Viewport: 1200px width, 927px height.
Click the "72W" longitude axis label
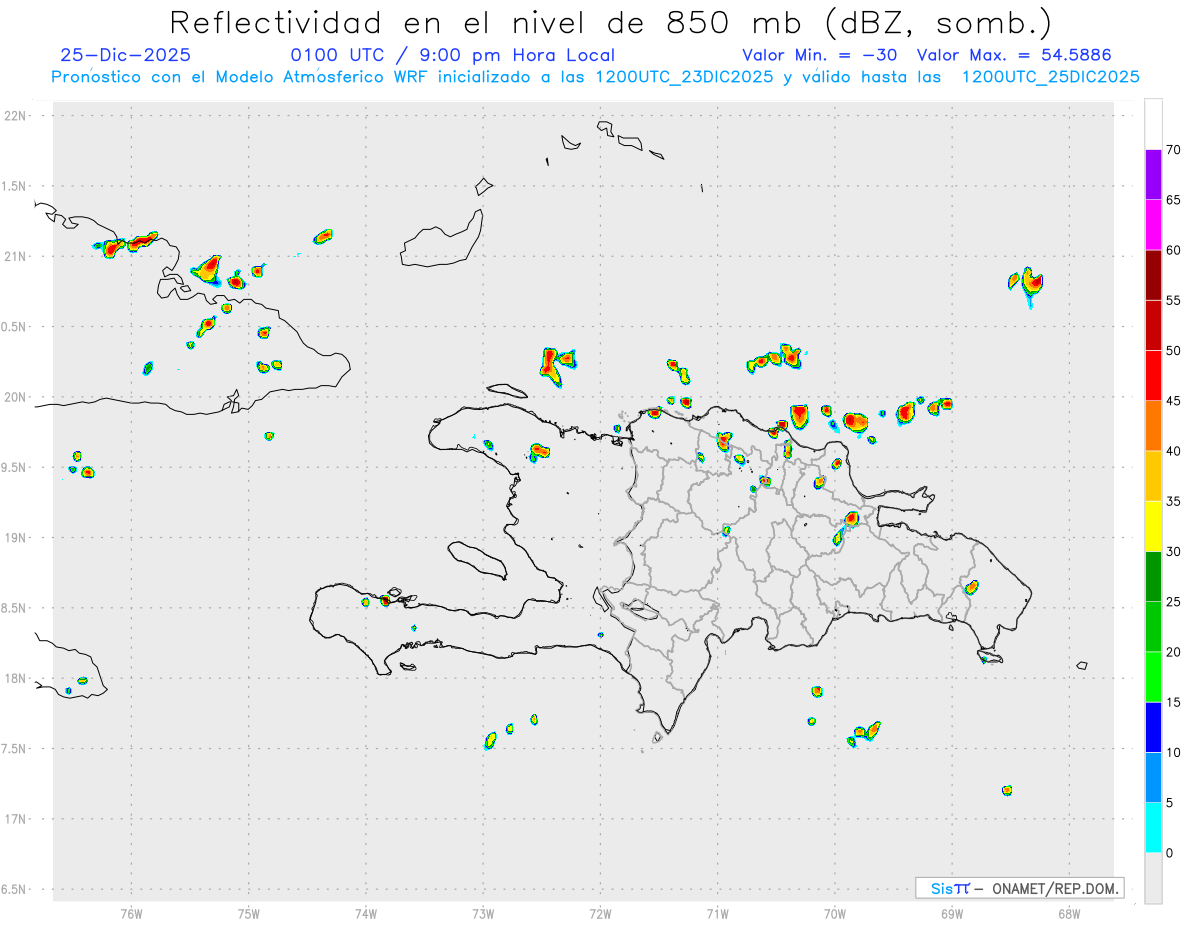[x=600, y=913]
